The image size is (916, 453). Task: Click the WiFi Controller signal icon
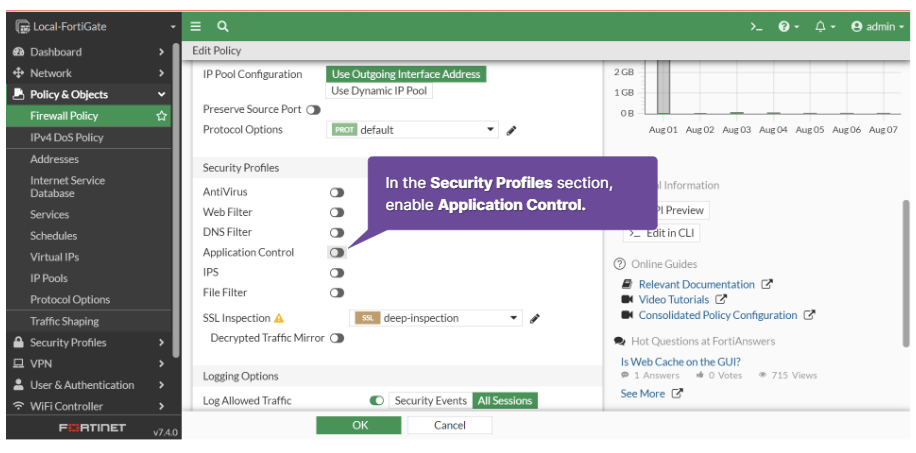click(x=18, y=406)
